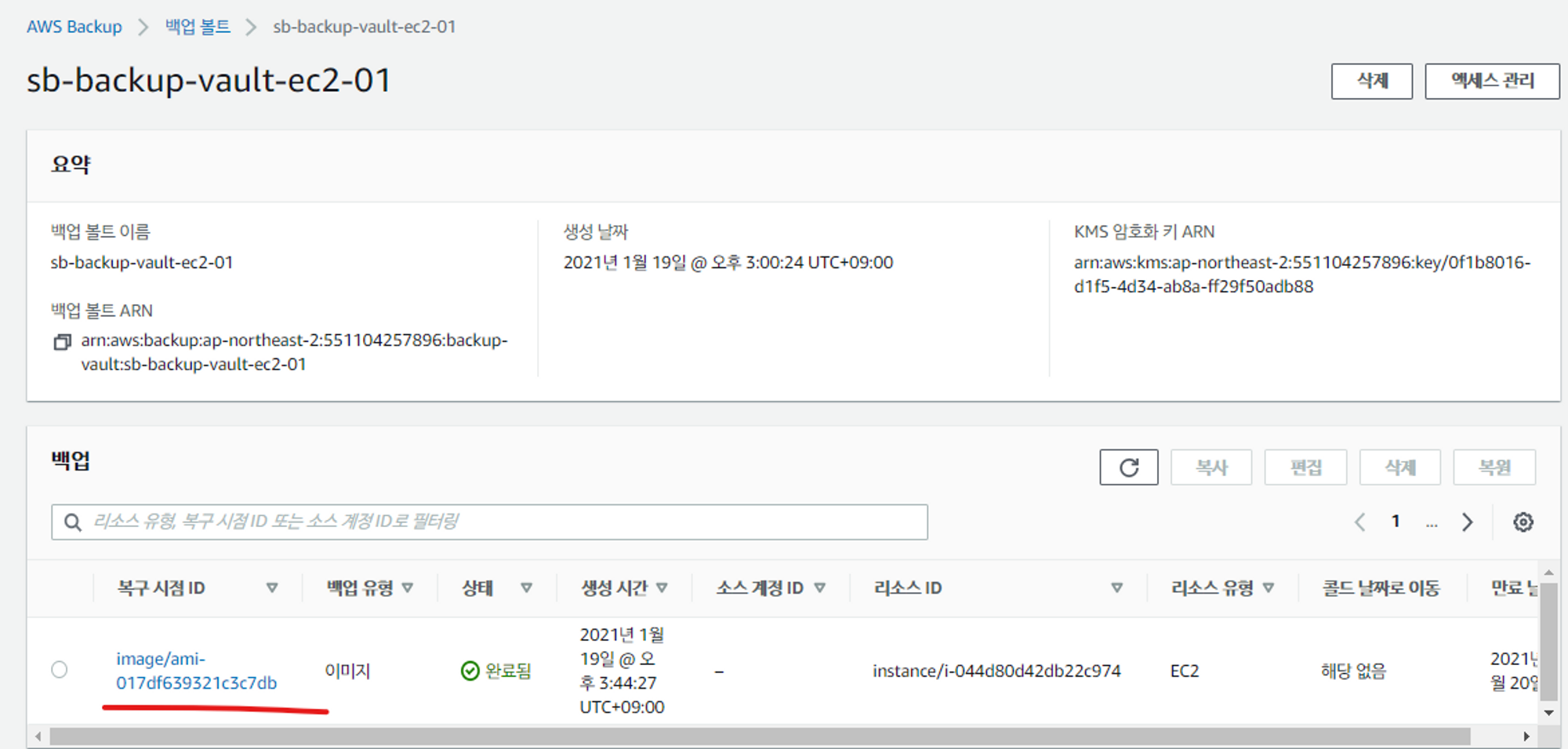Sort by 생성 시간 column arrow

point(662,587)
